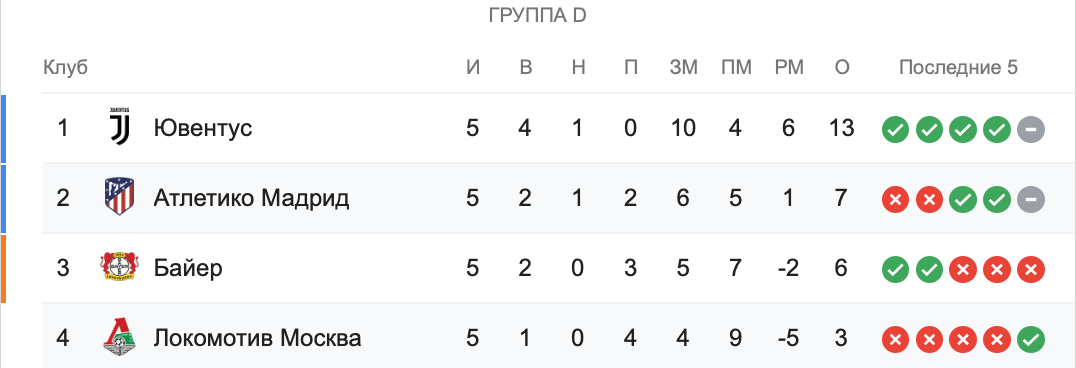Click Bayer's last red loss icon
The width and height of the screenshot is (1076, 368).
pos(1031,270)
